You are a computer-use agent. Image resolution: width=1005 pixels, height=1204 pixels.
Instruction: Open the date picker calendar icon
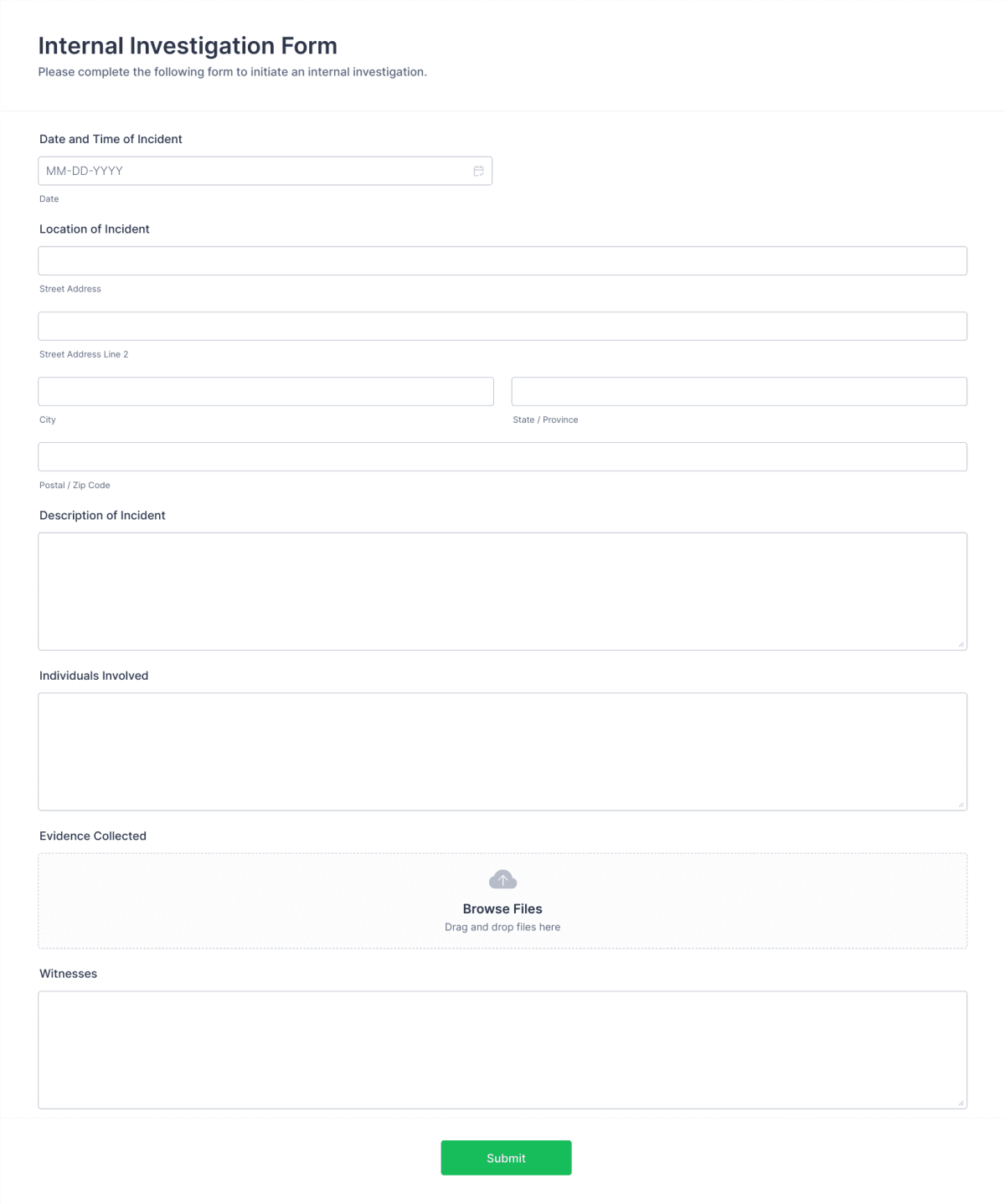point(478,170)
